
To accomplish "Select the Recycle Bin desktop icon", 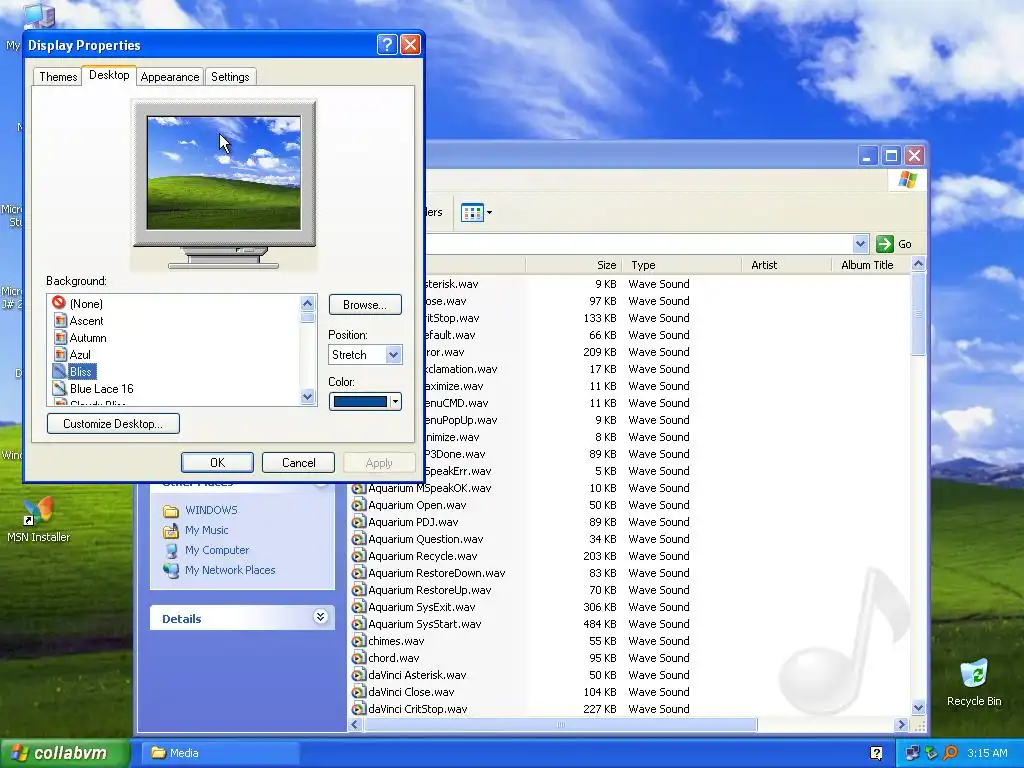I will [974, 673].
